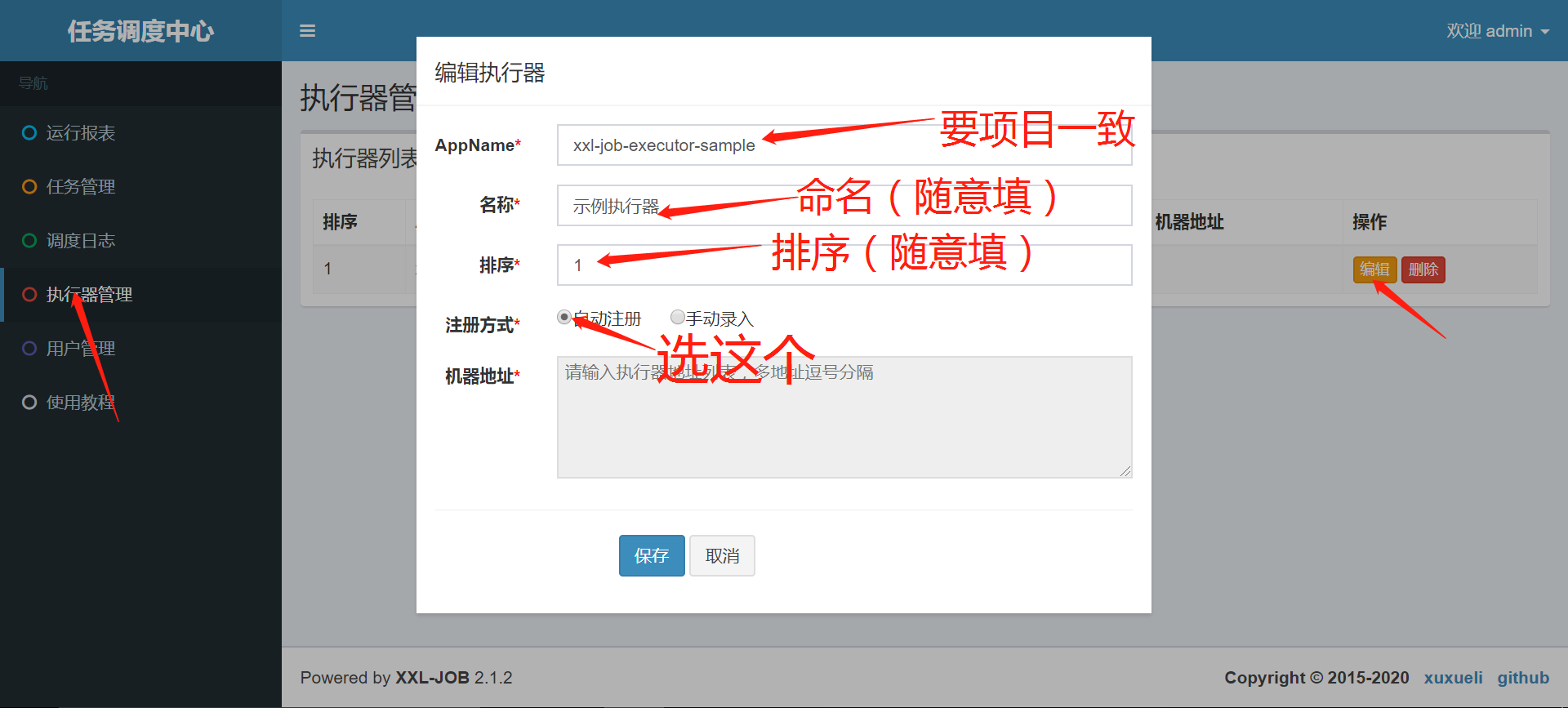Click the 编辑执行器 dialog title
The image size is (1568, 708).
pyautogui.click(x=490, y=73)
